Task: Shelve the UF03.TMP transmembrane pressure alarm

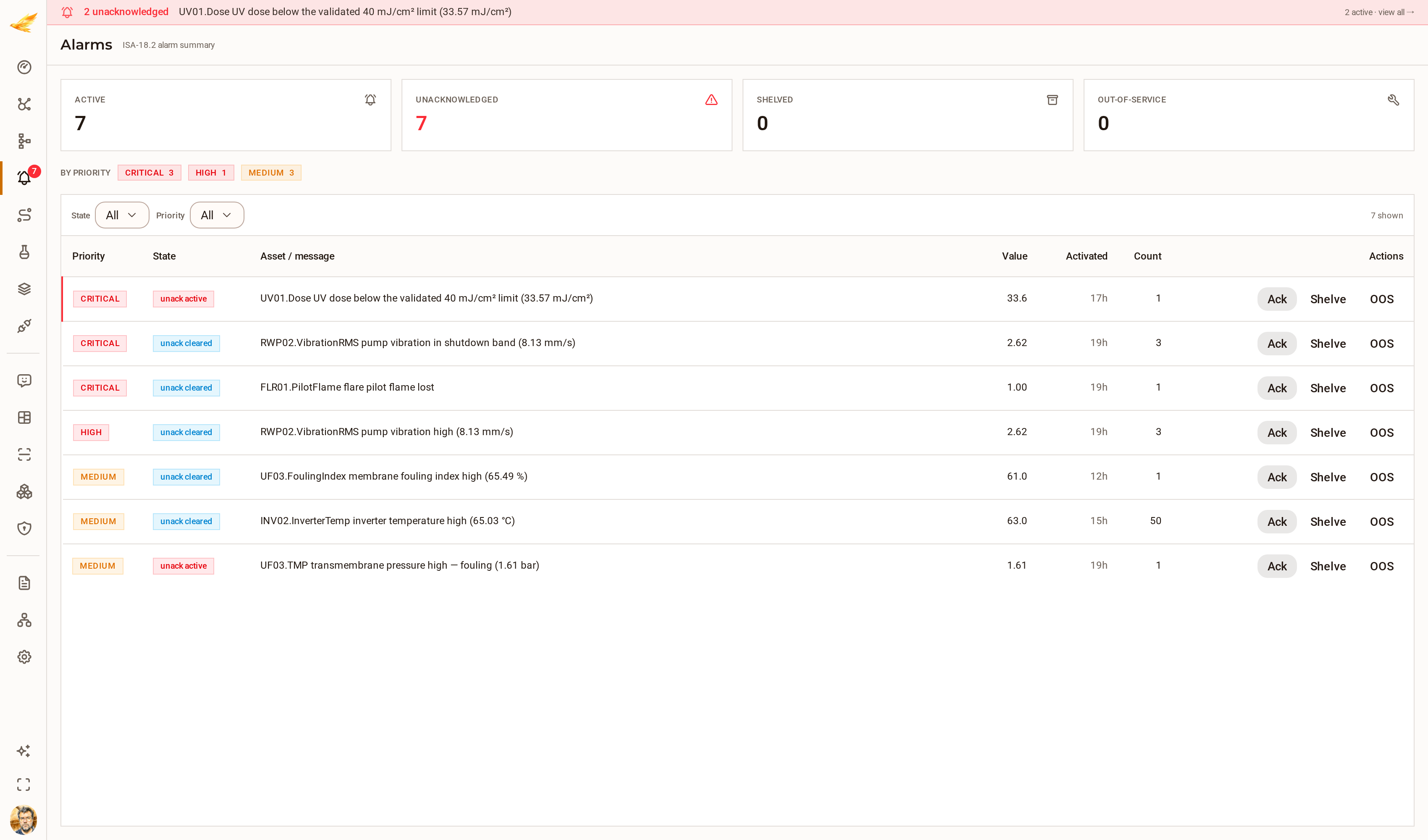Action: pyautogui.click(x=1328, y=566)
